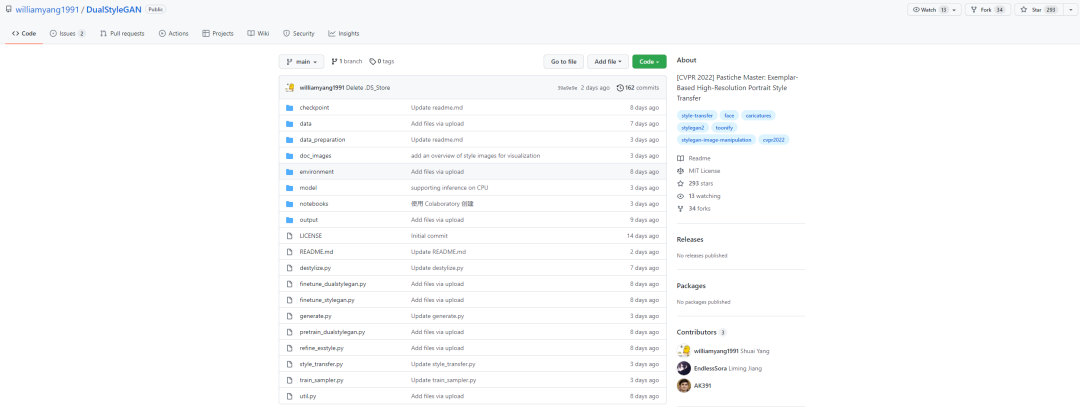Click 'supporting inference on CPU' commit message
1080x409 pixels.
450,188
